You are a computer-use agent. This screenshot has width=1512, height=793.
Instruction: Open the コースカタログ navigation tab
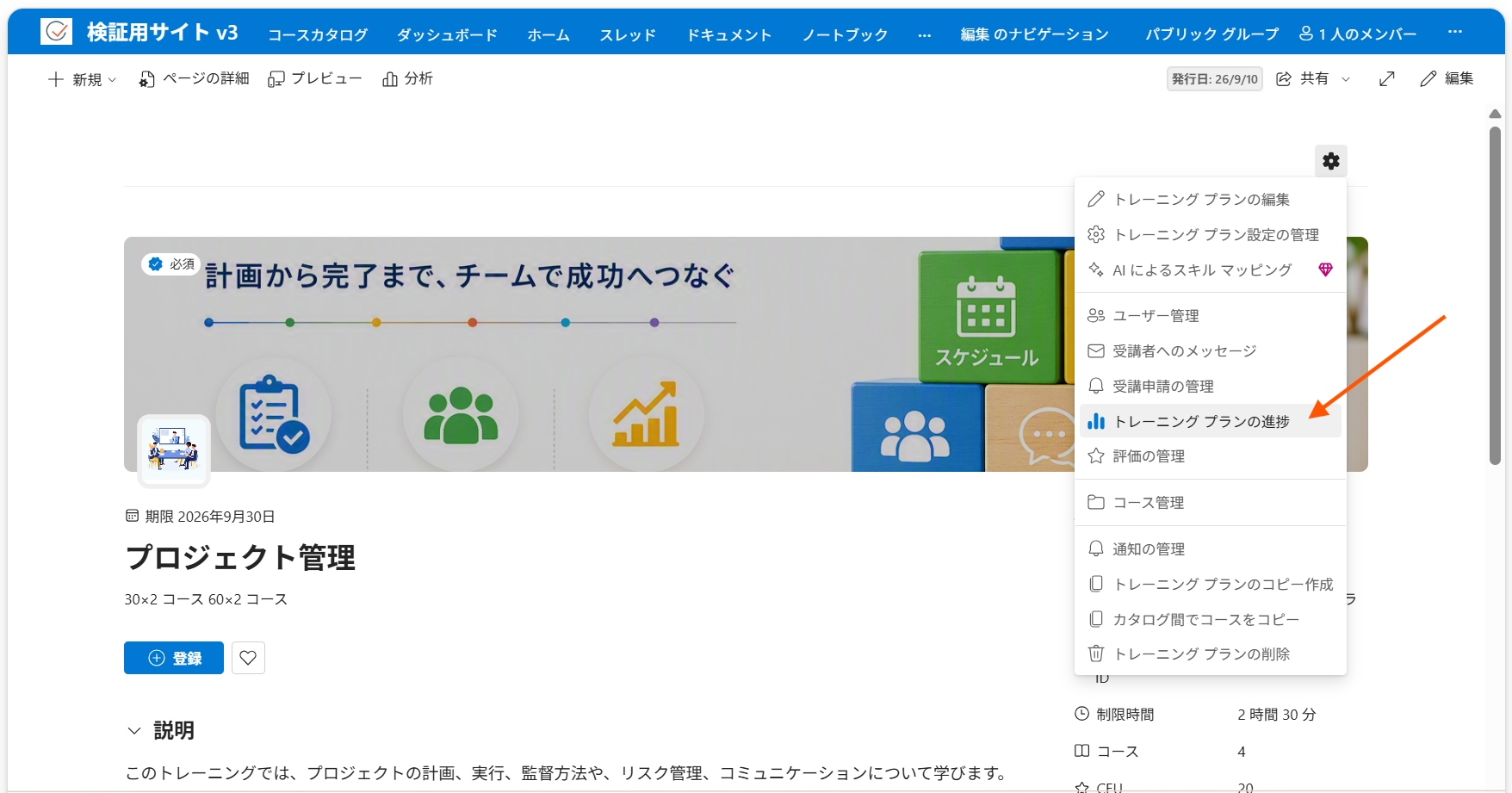pyautogui.click(x=318, y=35)
